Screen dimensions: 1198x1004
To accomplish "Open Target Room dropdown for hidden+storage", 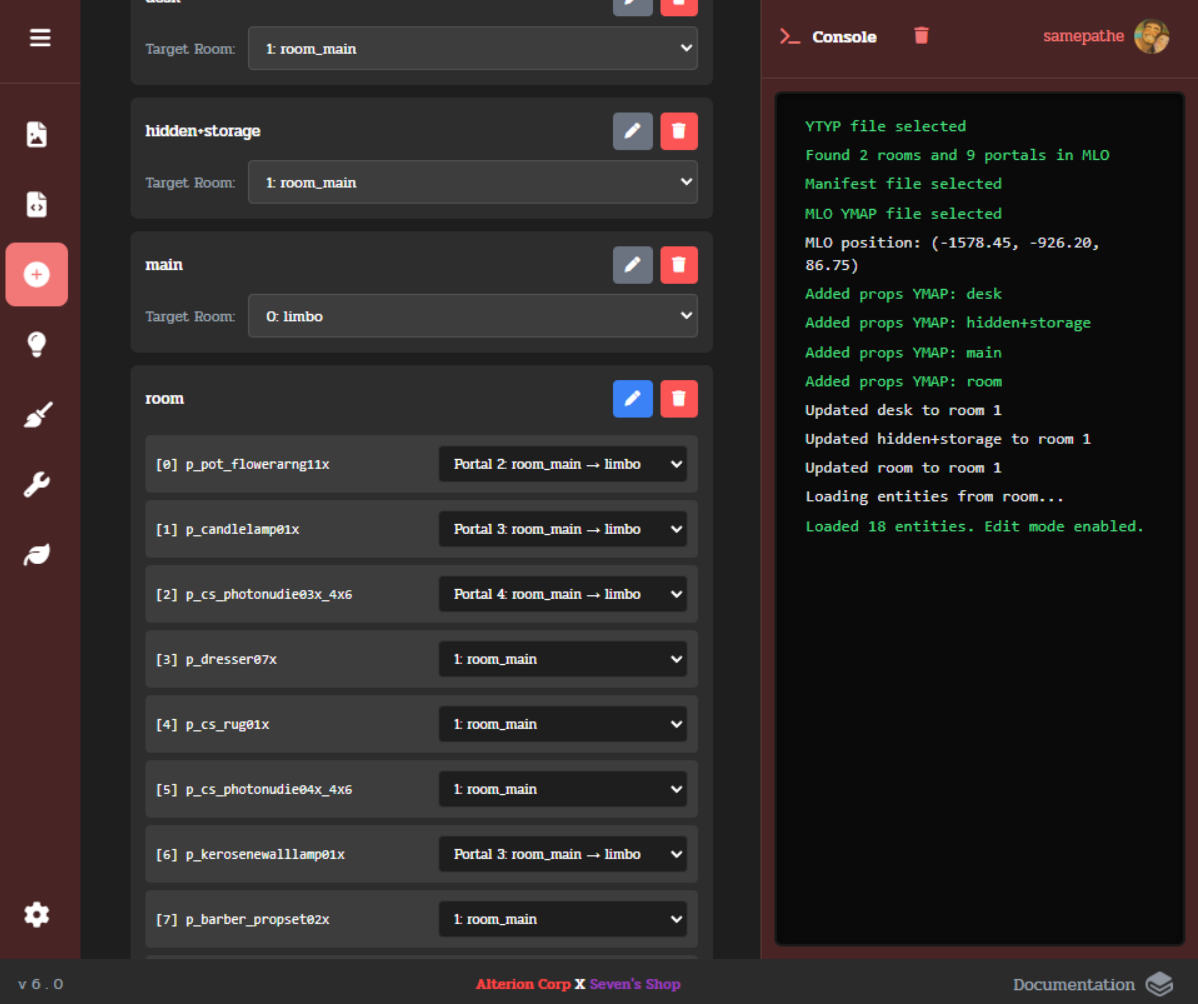I will (x=472, y=182).
